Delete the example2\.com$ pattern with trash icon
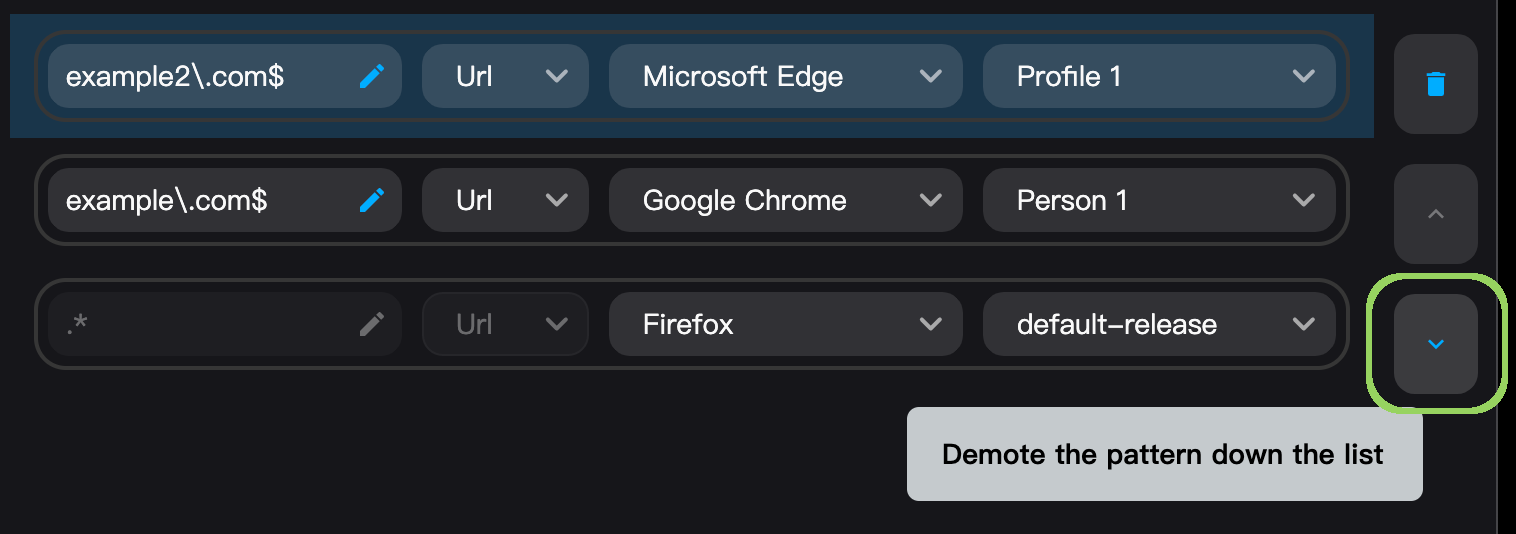The width and height of the screenshot is (1516, 534). [1436, 84]
